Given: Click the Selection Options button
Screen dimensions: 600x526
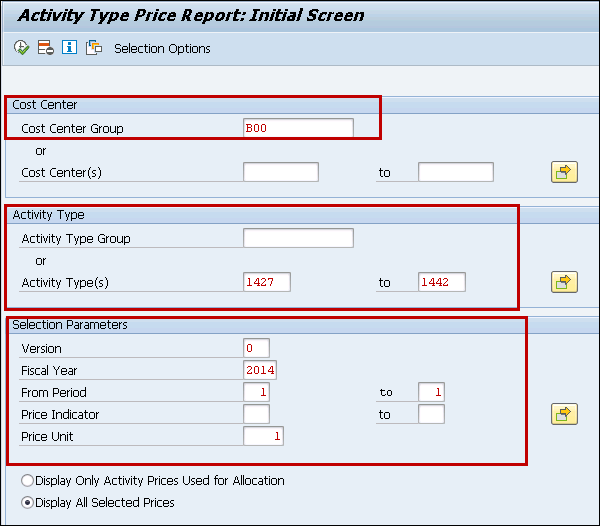Looking at the screenshot, I should [x=162, y=49].
